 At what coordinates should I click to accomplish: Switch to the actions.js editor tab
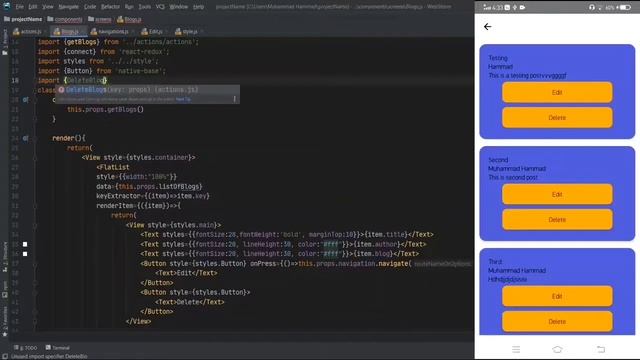[x=28, y=31]
